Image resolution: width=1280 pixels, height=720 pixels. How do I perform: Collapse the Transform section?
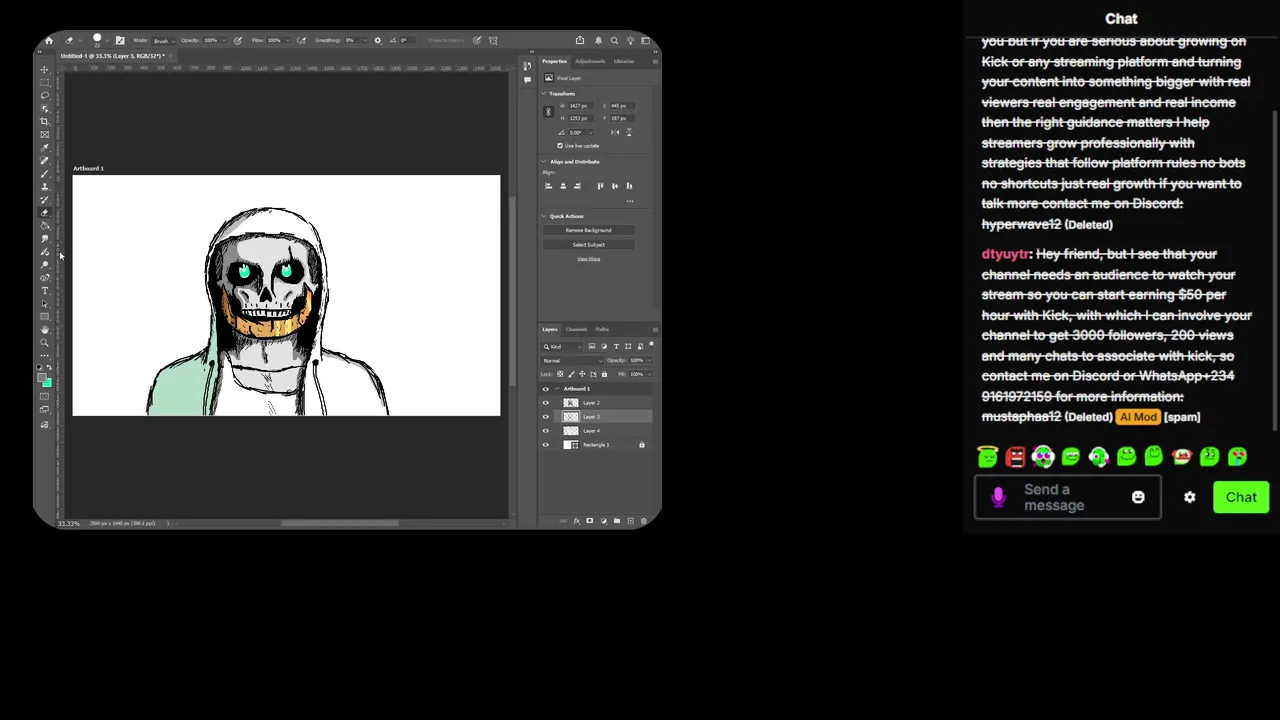click(x=544, y=94)
